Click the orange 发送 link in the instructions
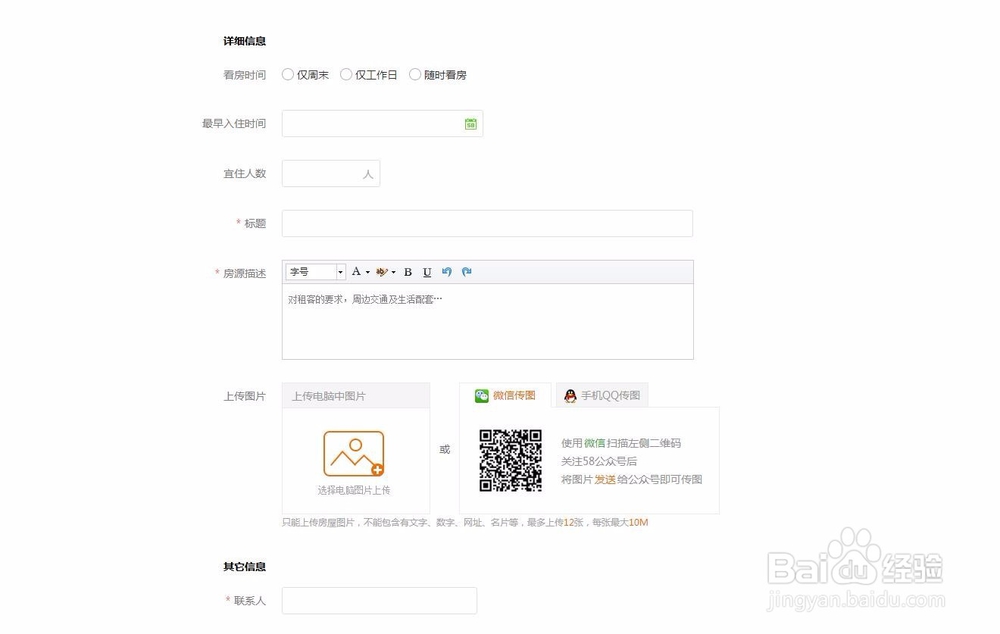1000x634 pixels. 604,479
